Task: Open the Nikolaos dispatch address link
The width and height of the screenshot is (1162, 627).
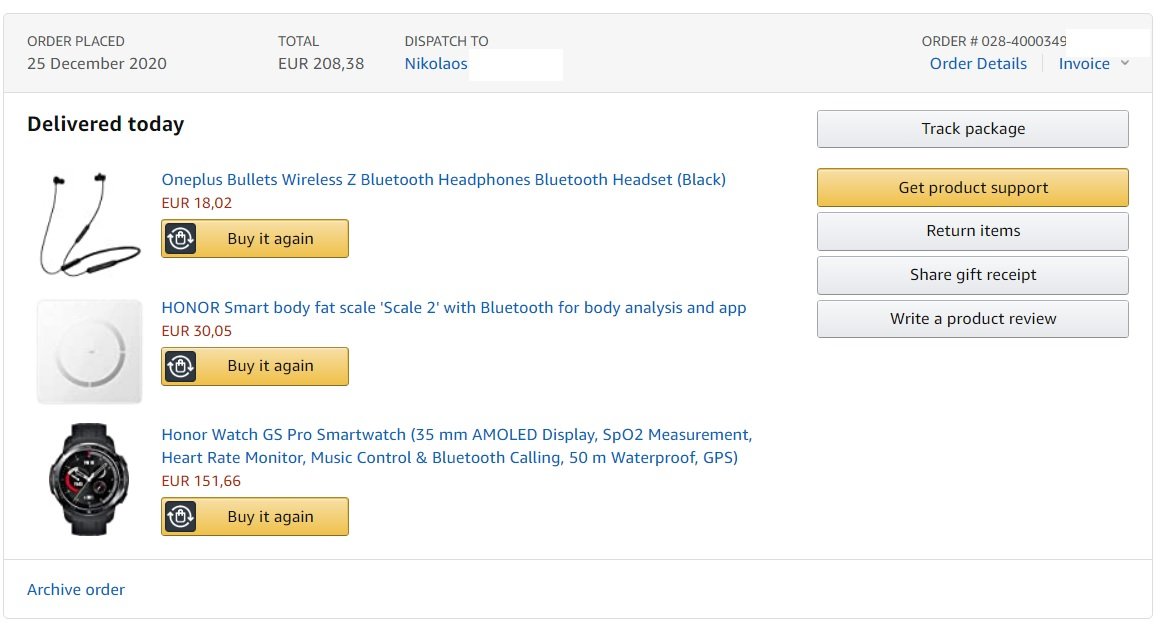Action: (x=436, y=64)
